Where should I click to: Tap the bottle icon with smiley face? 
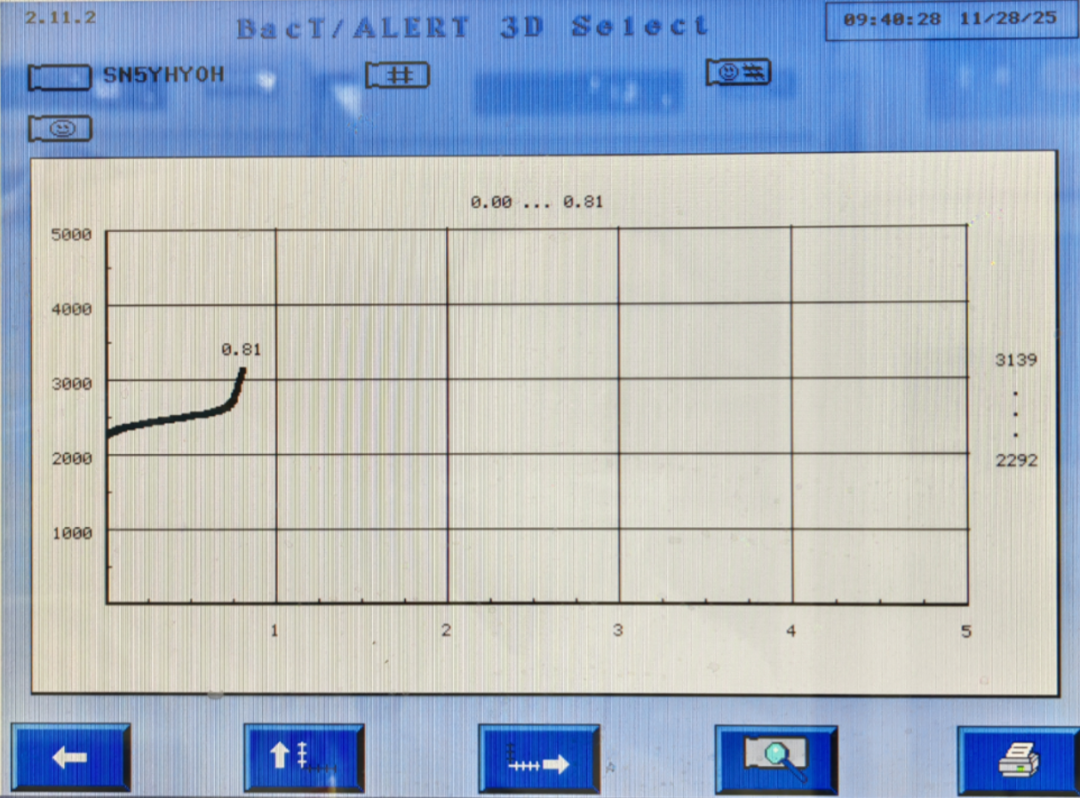point(60,129)
